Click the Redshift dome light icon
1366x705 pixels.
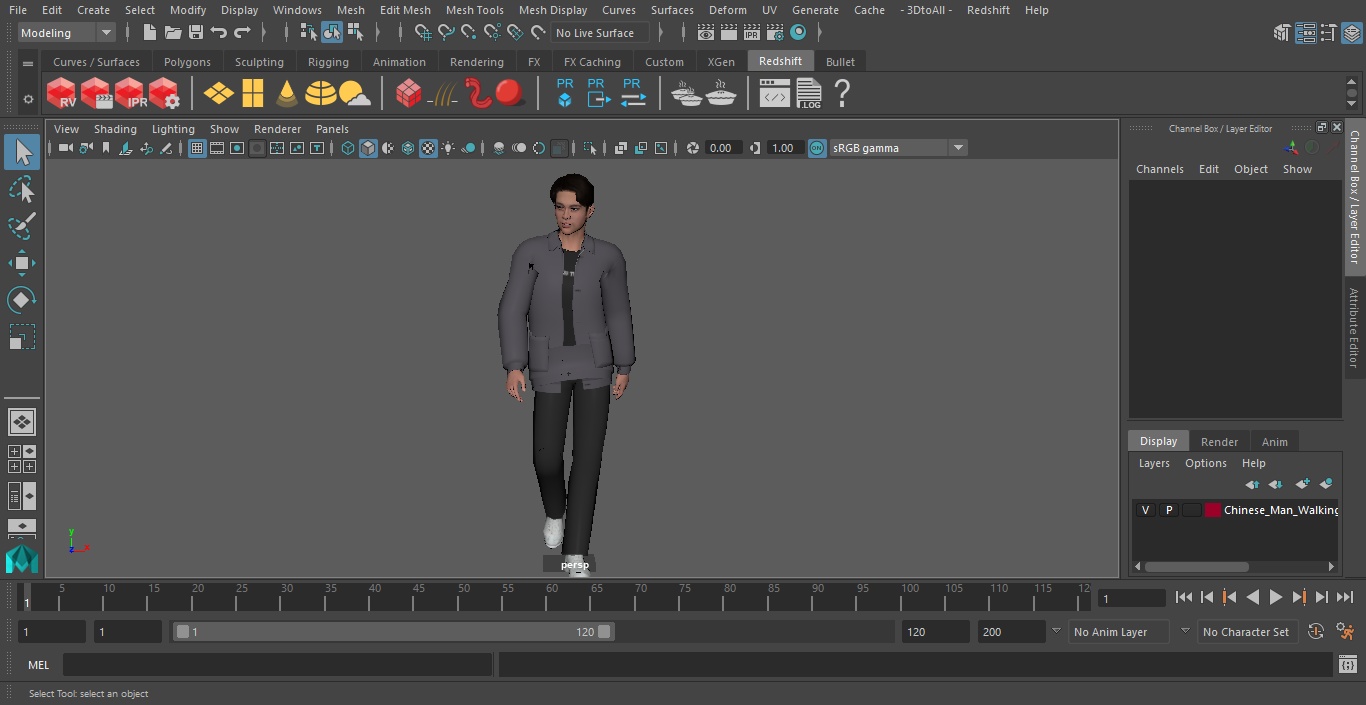[320, 94]
